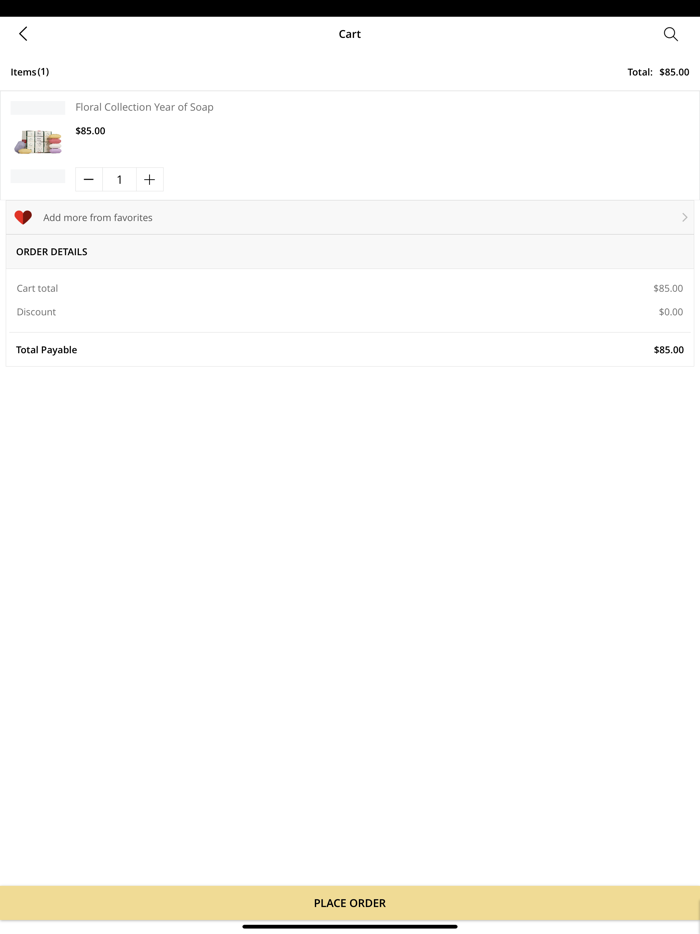Expand favorites row using the right chevron
Screen dimensions: 700x934
point(684,217)
